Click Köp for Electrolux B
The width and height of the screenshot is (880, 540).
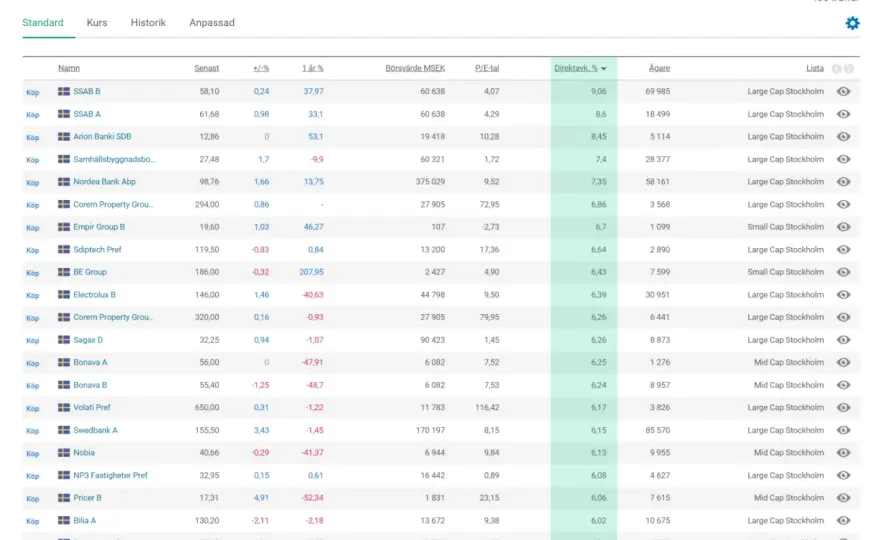[x=33, y=295]
